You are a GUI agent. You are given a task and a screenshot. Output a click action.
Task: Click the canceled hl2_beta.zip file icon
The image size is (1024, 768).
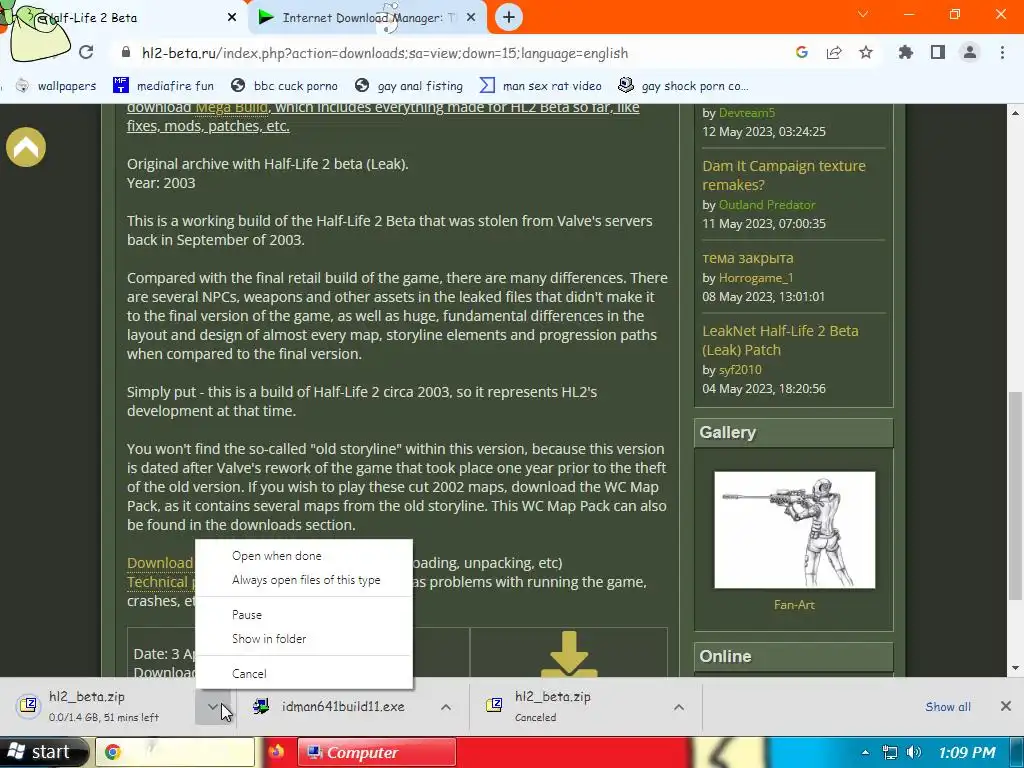pyautogui.click(x=494, y=705)
